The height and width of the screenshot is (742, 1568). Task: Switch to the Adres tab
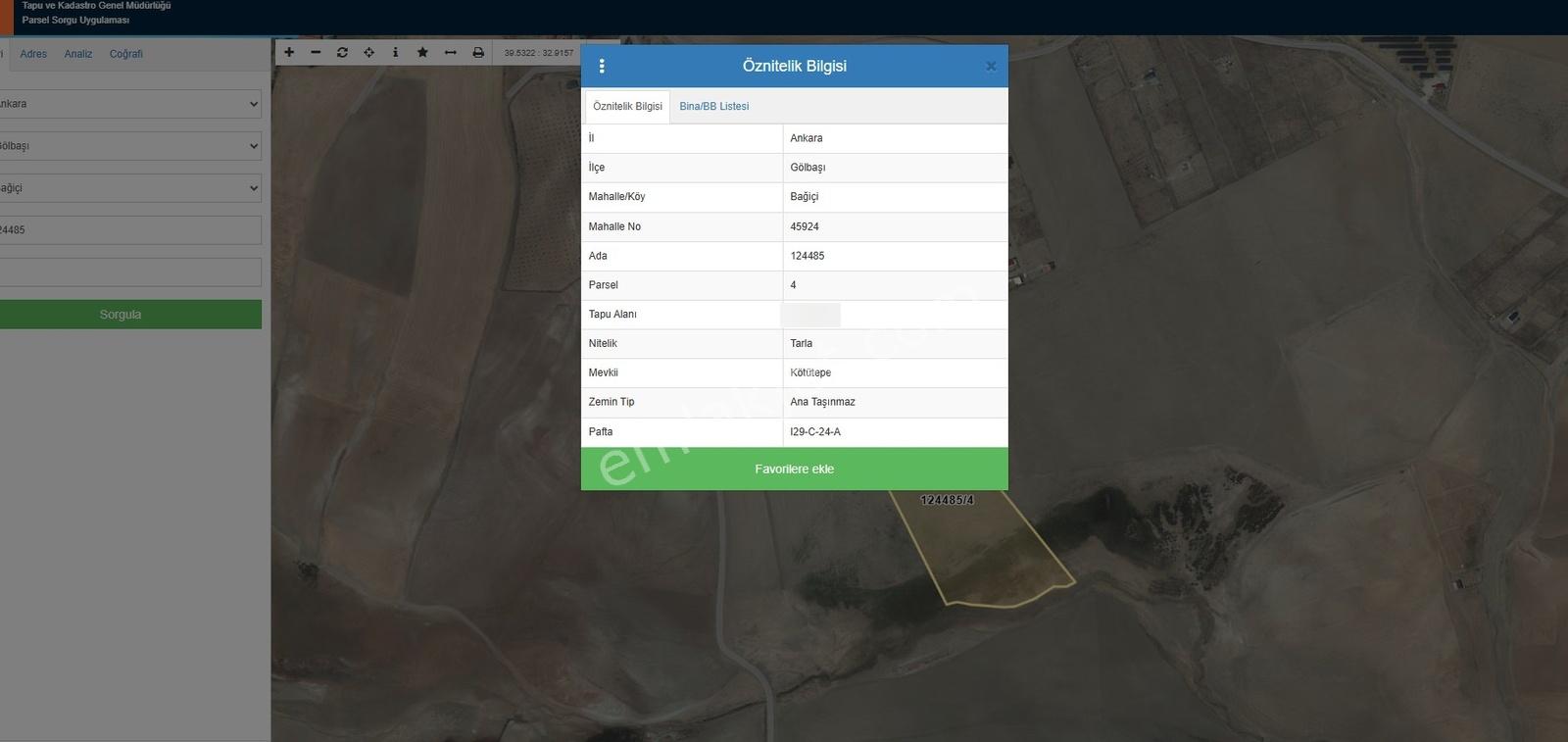(33, 54)
